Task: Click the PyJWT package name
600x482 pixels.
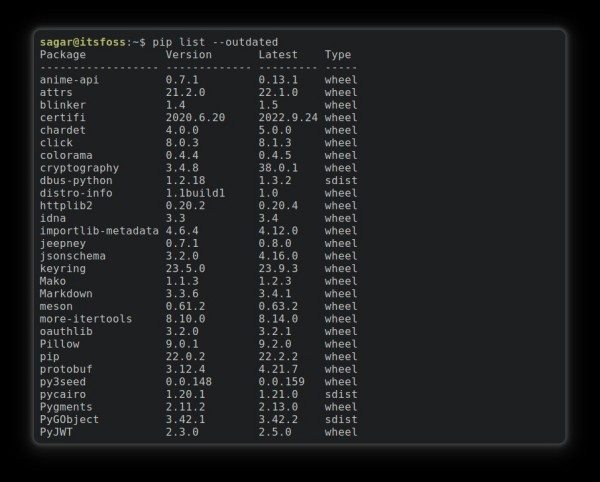Action: coord(56,432)
